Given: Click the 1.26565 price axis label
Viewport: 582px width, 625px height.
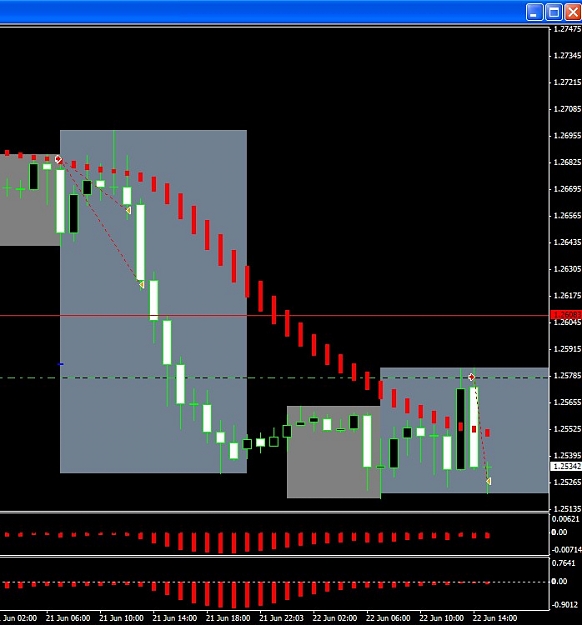Looking at the screenshot, I should coord(567,216).
